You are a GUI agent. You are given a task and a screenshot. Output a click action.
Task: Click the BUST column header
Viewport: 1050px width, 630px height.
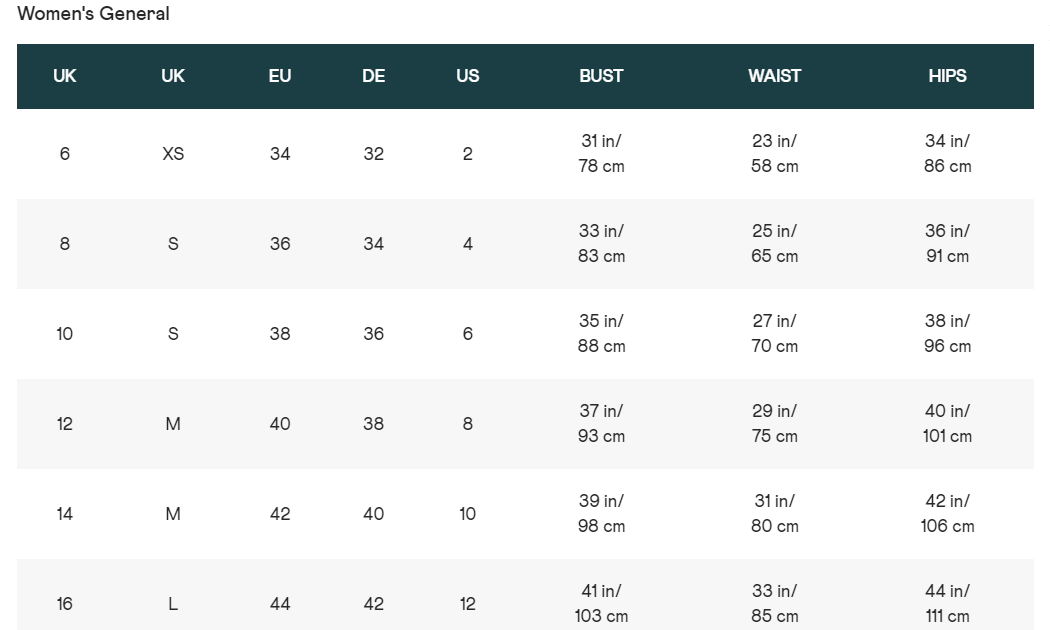(601, 76)
